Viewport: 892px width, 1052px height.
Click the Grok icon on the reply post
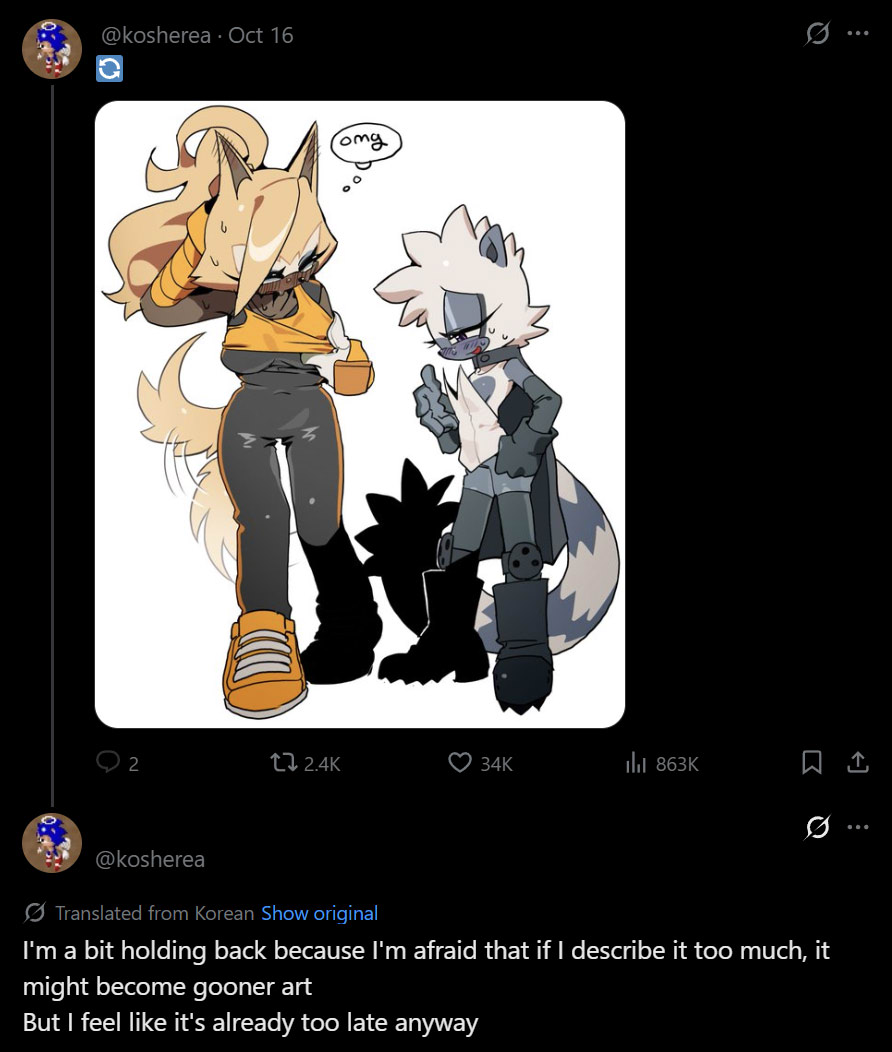(x=817, y=827)
